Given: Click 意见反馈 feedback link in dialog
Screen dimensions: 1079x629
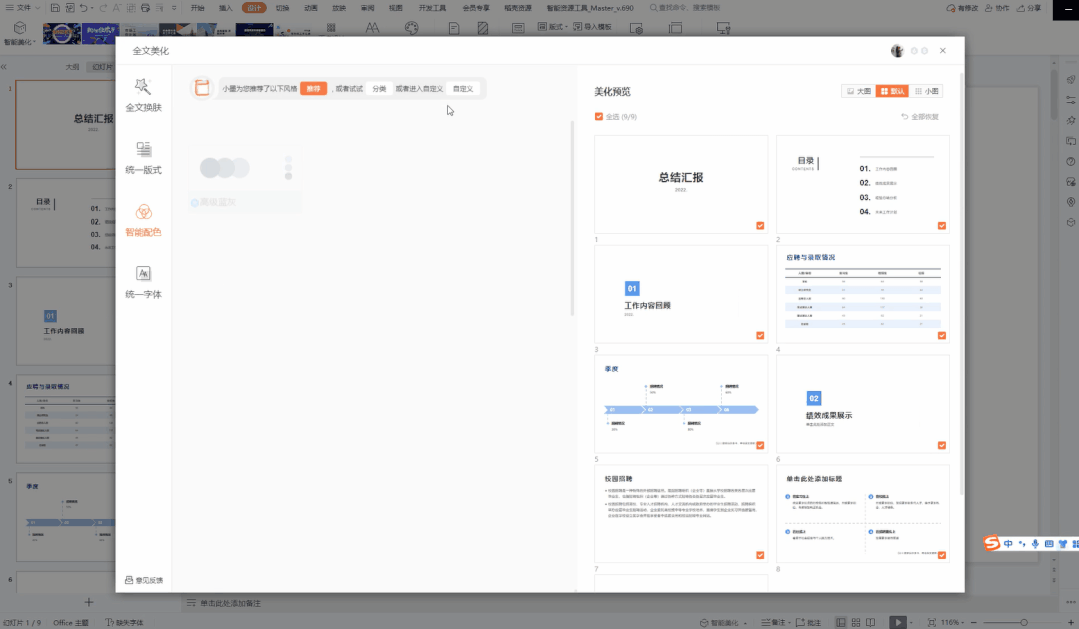Looking at the screenshot, I should coord(144,580).
